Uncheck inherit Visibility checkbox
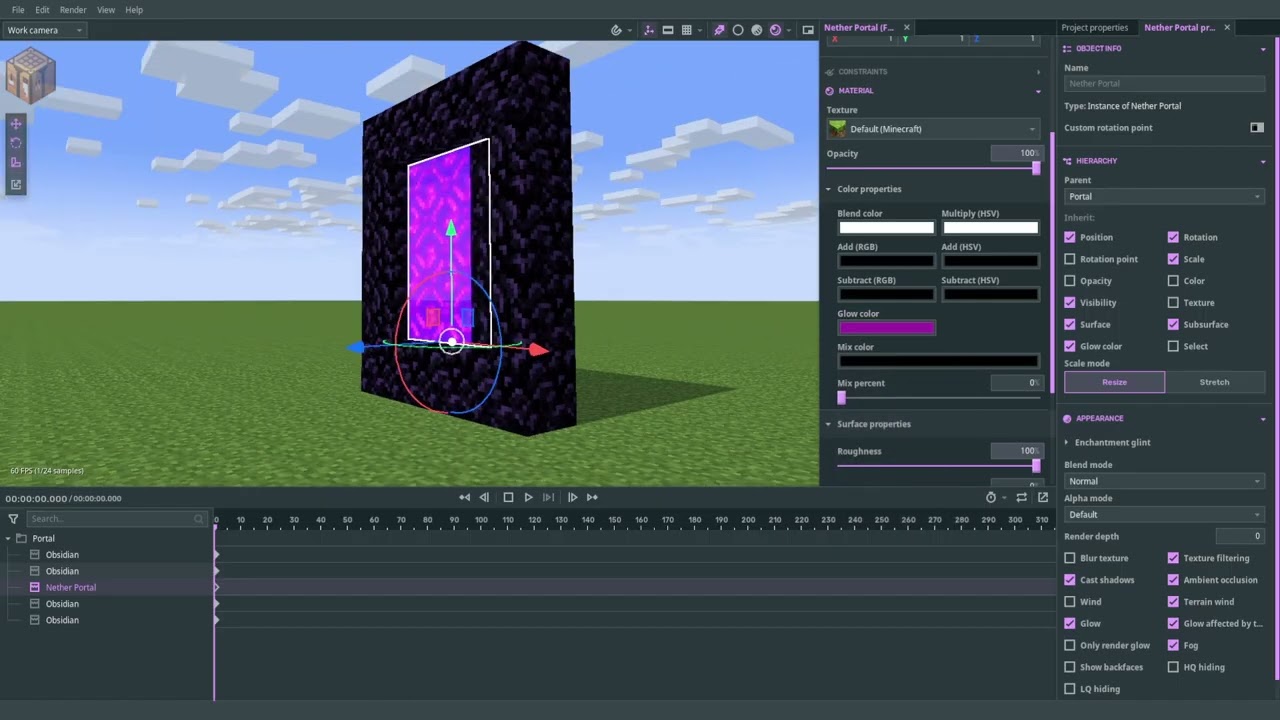Image resolution: width=1280 pixels, height=720 pixels. (1070, 303)
